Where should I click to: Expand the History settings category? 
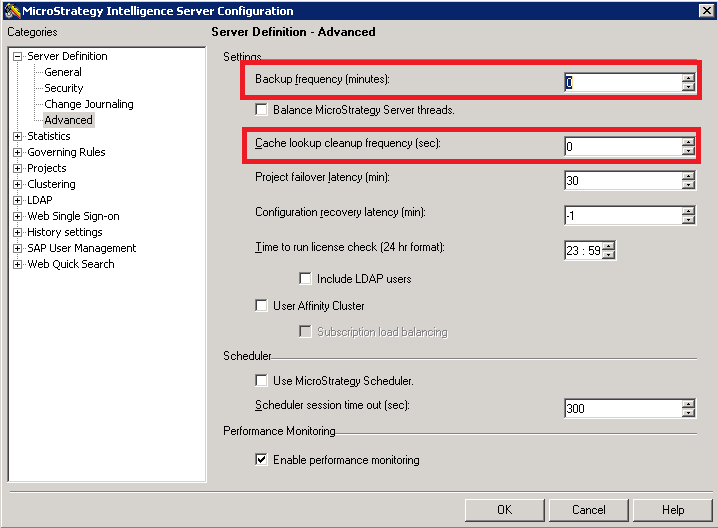(17, 233)
